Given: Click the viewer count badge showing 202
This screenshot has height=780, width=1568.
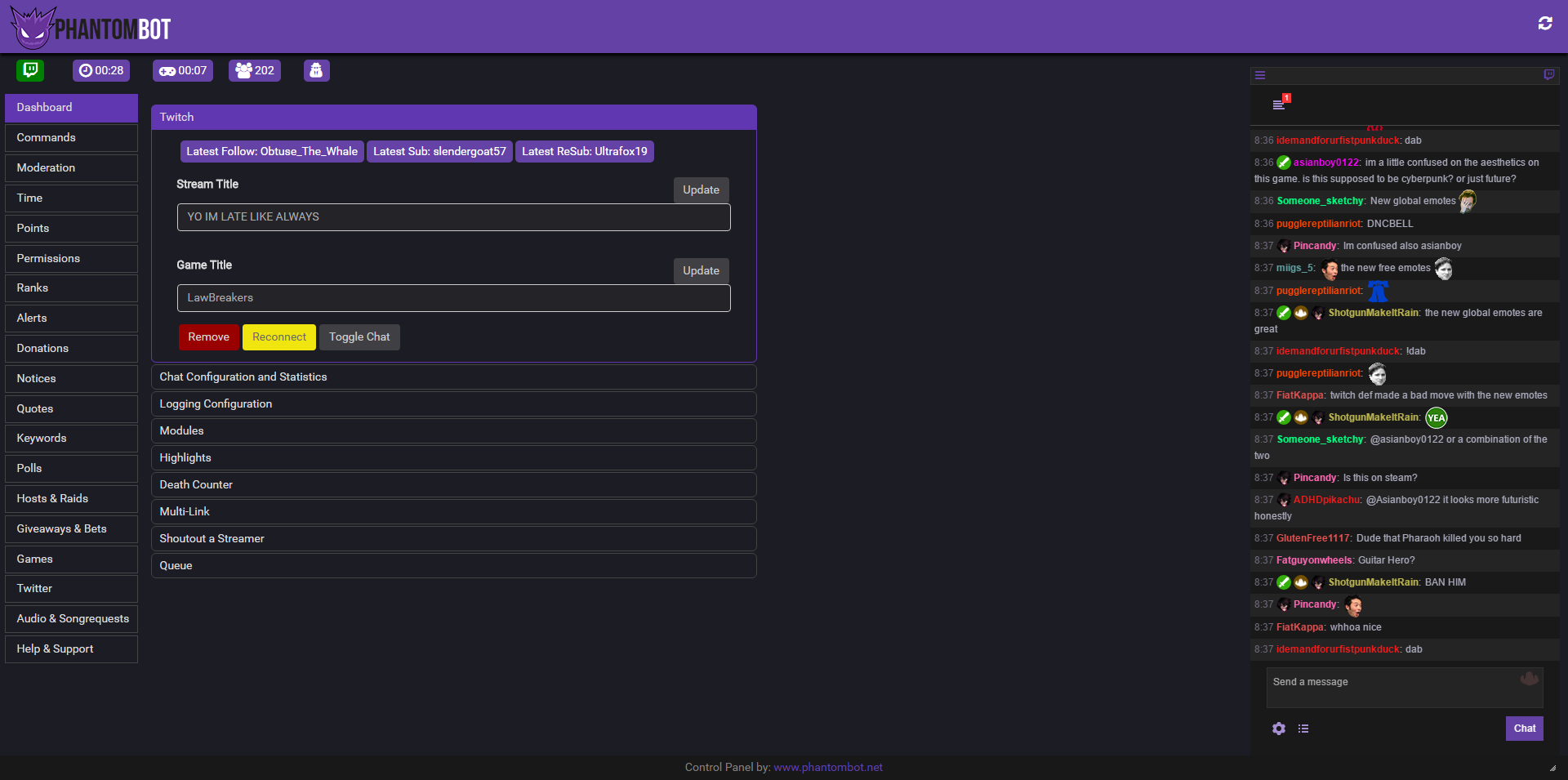Looking at the screenshot, I should [255, 71].
